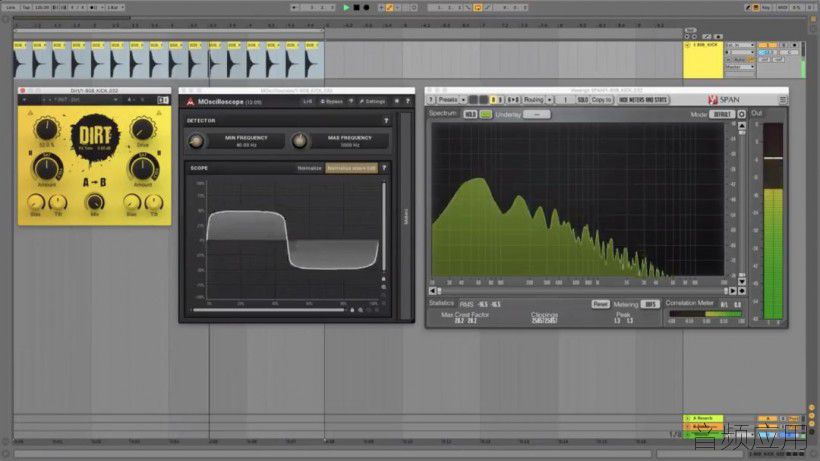820x461 pixels.
Task: Open the SPAN Presets menu
Action: (x=448, y=99)
